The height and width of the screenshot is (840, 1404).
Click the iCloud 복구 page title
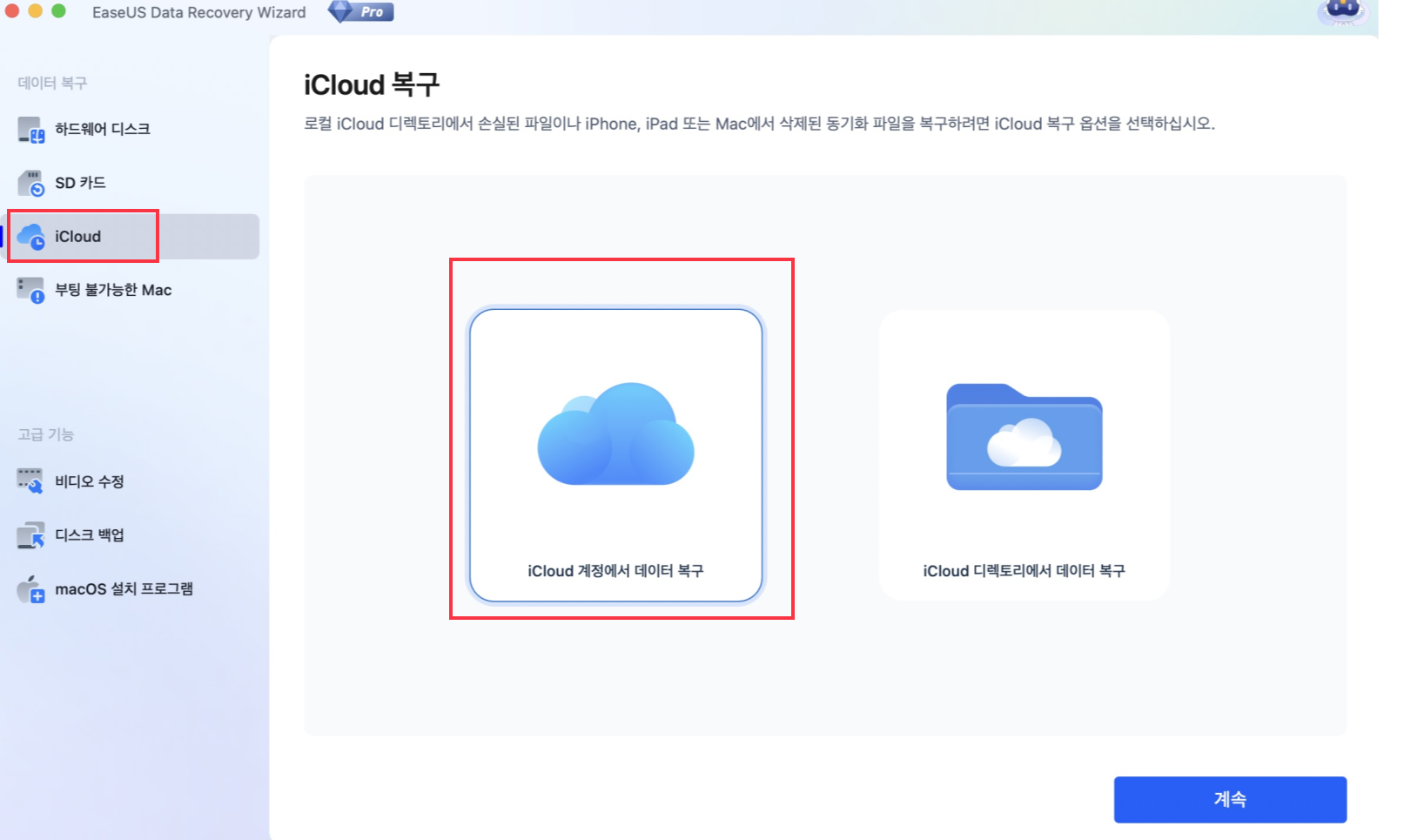(372, 84)
